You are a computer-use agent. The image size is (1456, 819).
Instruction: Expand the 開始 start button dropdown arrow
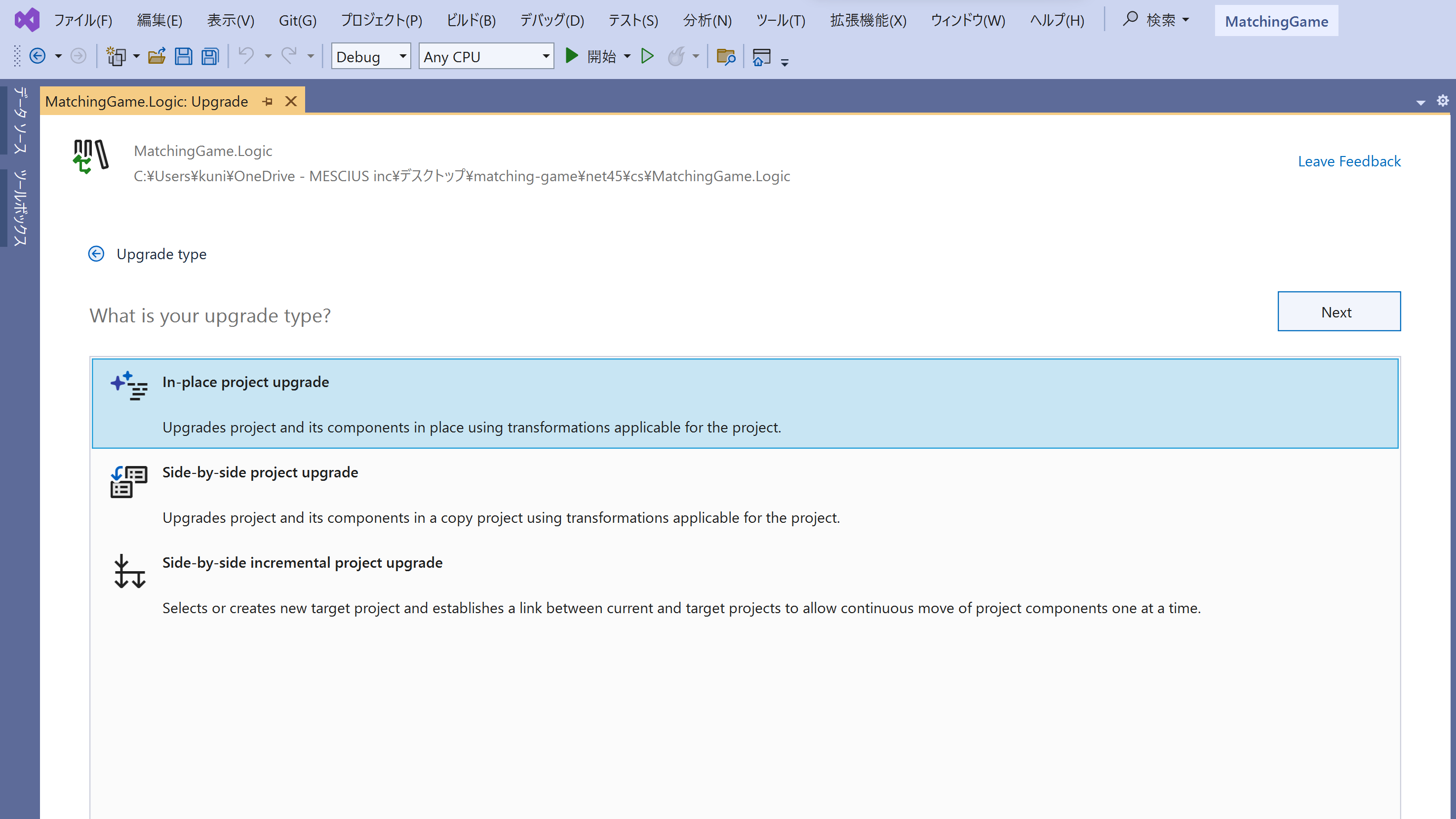point(627,56)
